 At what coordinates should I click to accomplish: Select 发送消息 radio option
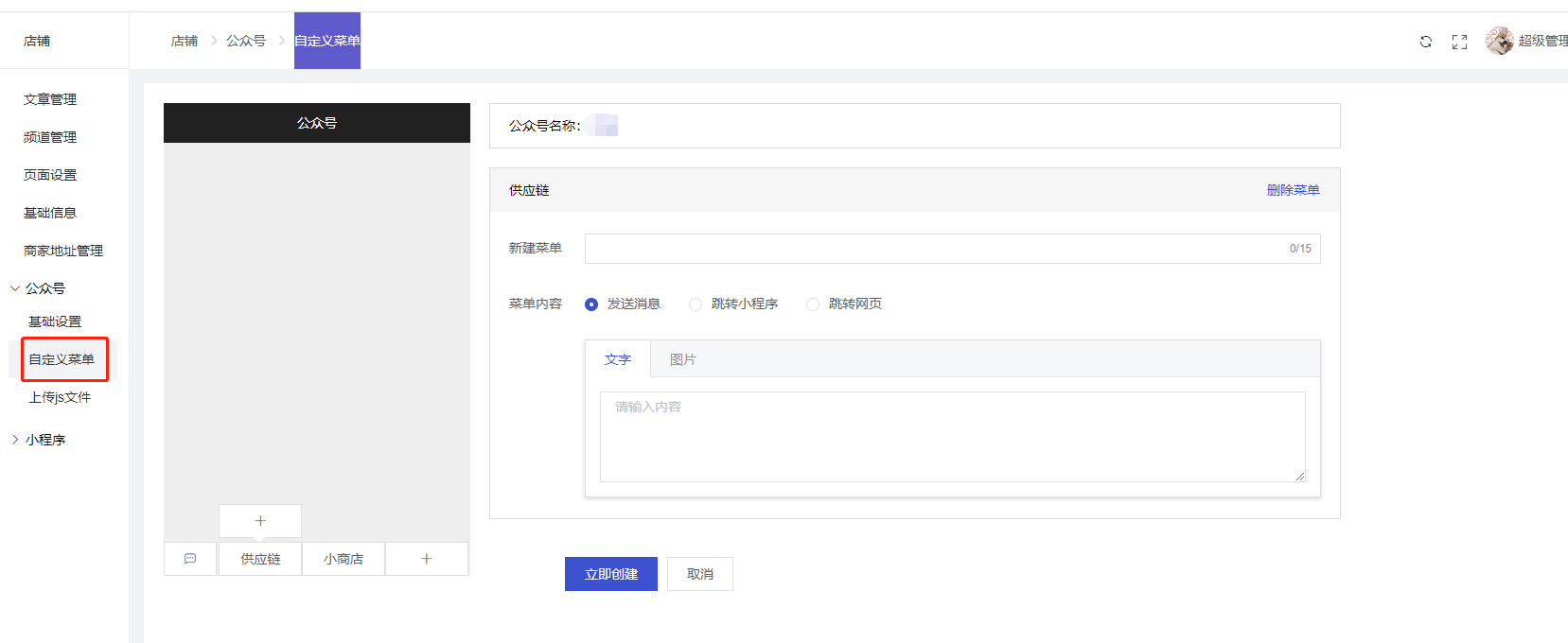591,304
